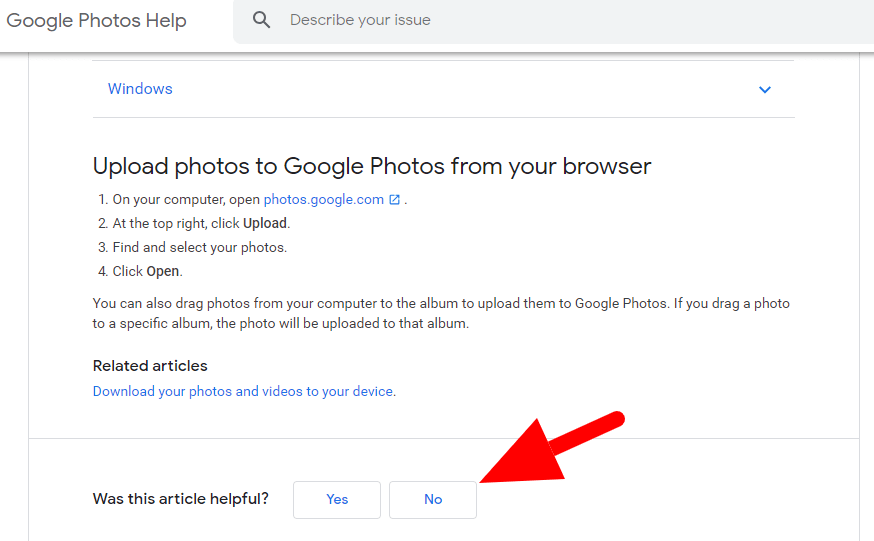Click the Related articles heading
This screenshot has height=541, width=874.
tap(150, 365)
